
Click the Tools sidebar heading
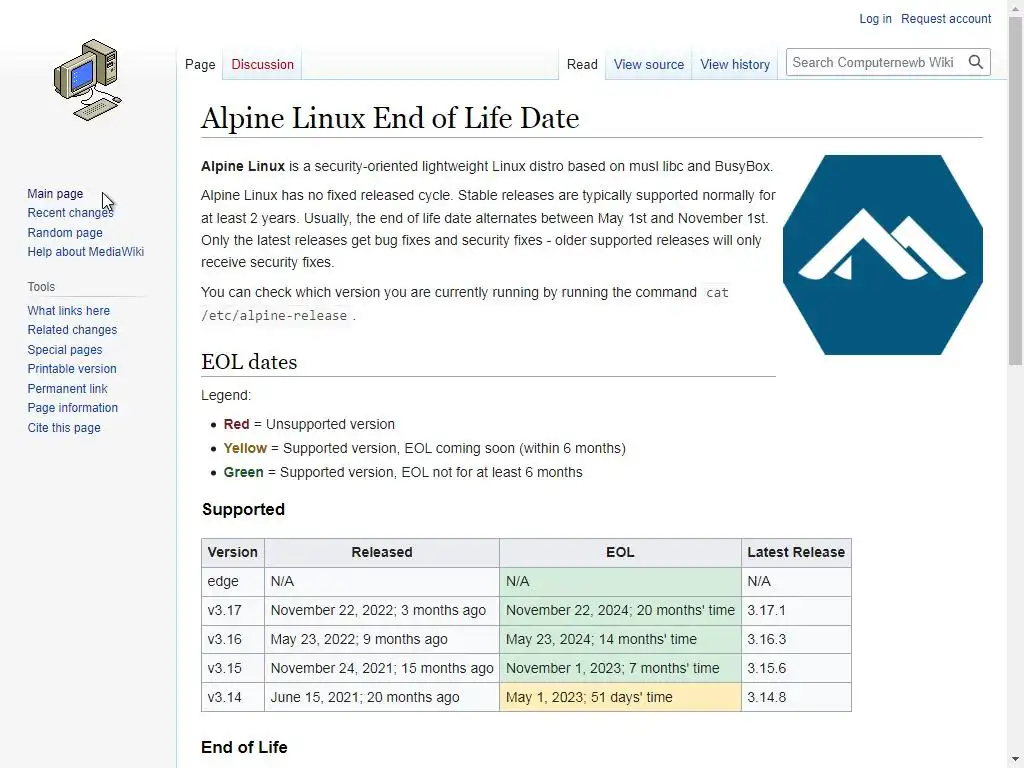(41, 287)
